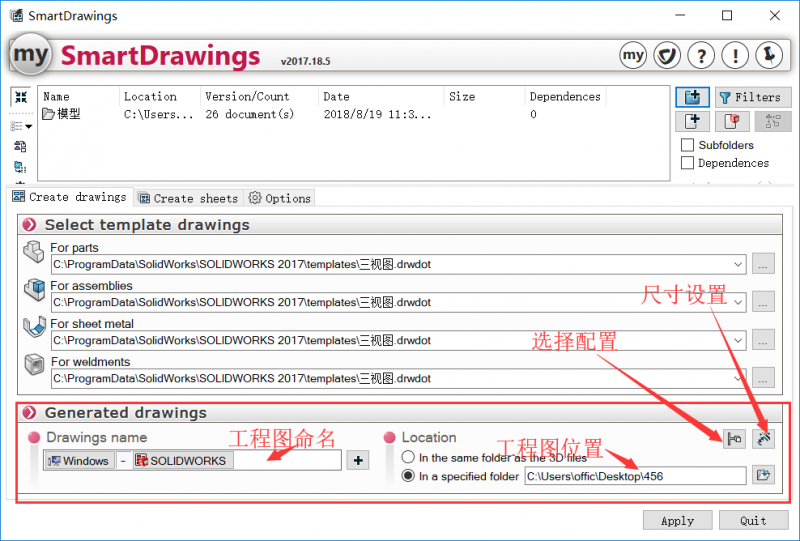The image size is (800, 541).
Task: Select the 模型 folder row in list
Action: click(353, 114)
